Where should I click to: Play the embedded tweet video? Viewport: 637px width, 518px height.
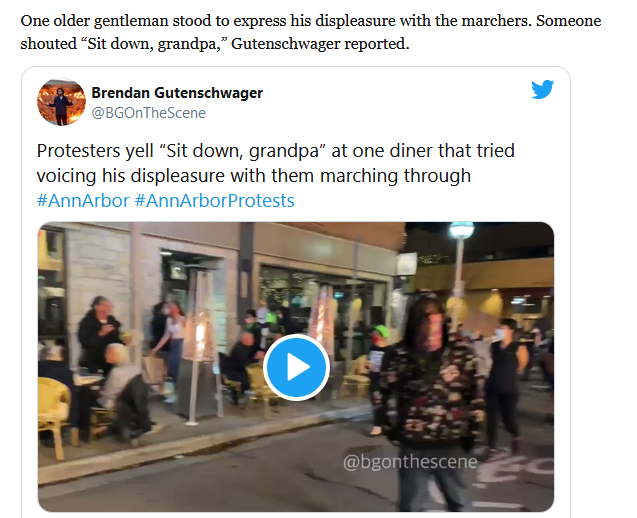[296, 367]
